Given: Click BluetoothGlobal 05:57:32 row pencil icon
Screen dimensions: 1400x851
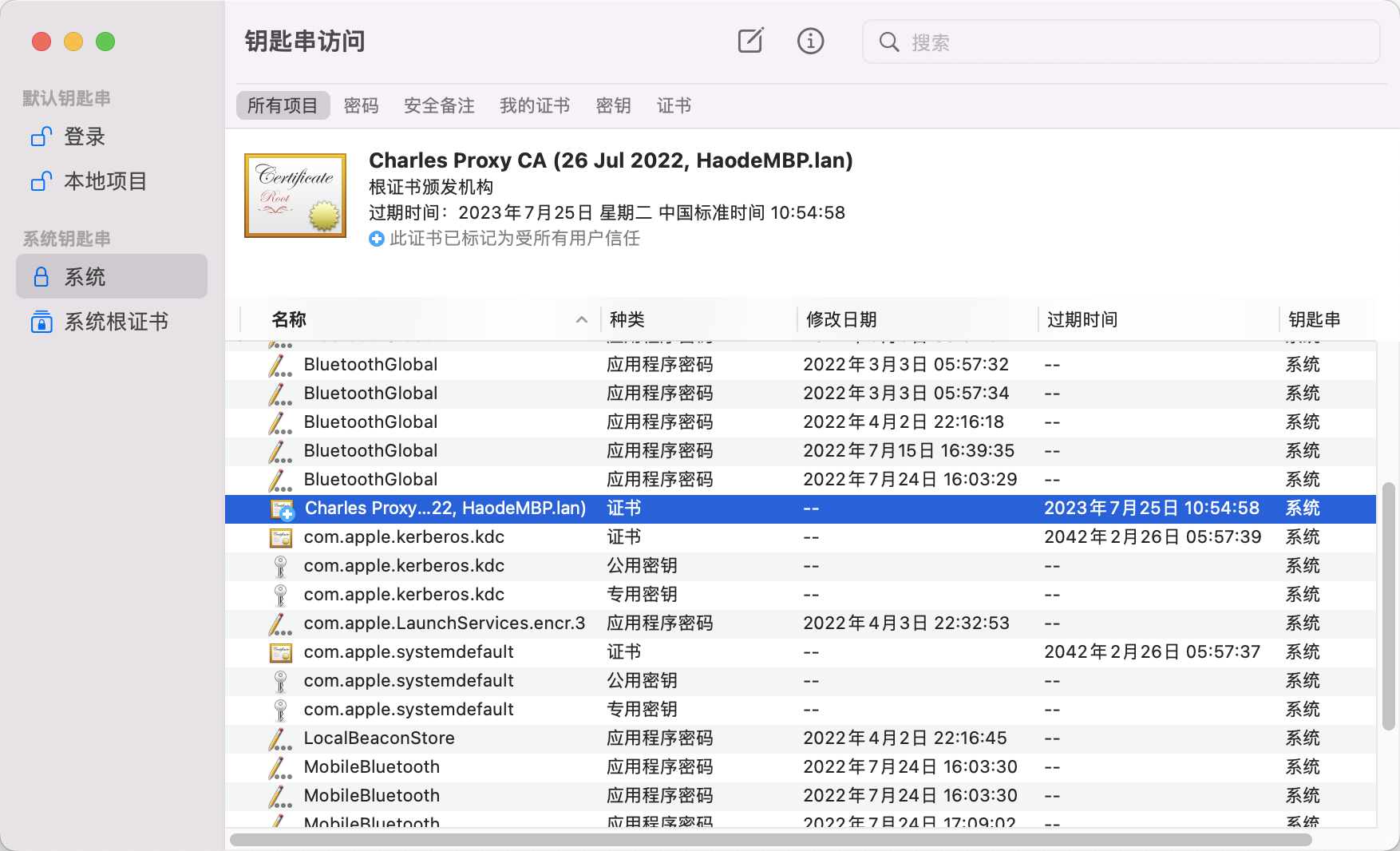Looking at the screenshot, I should point(280,365).
